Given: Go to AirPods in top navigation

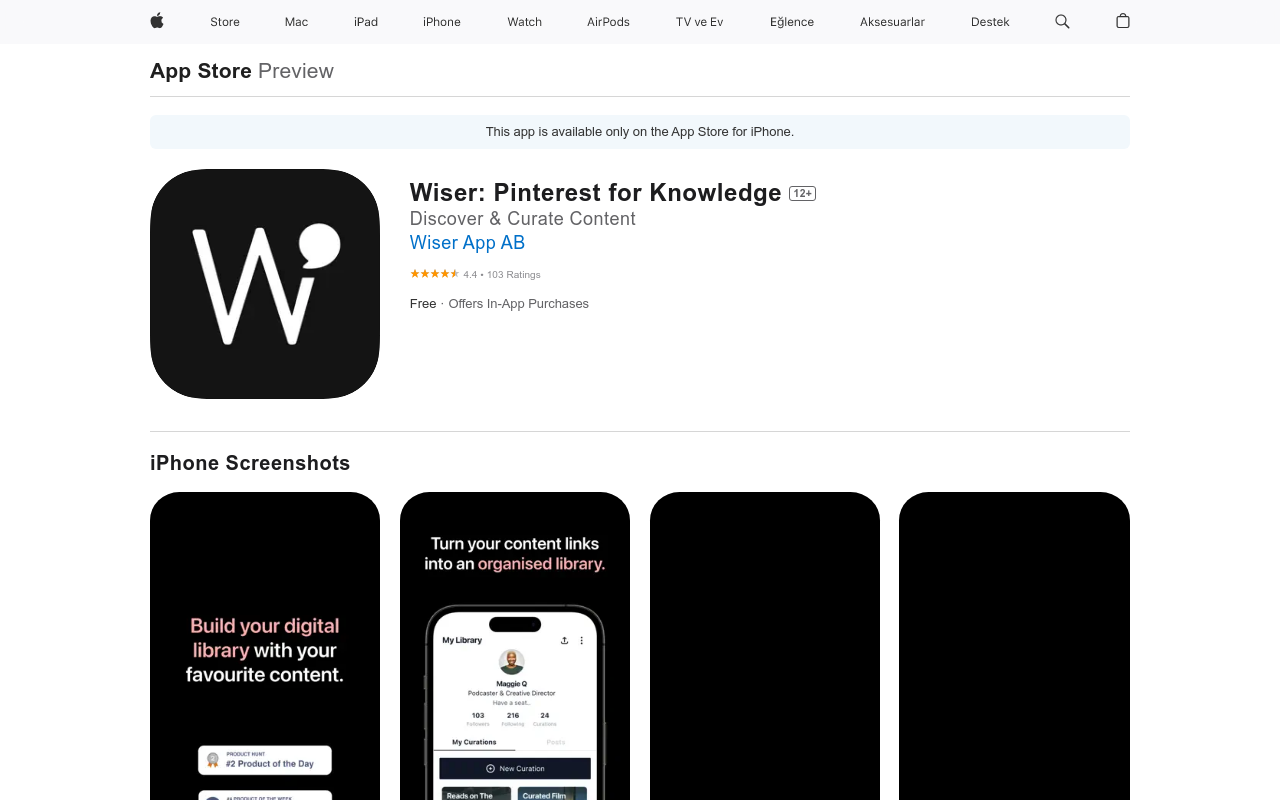Looking at the screenshot, I should pos(608,22).
